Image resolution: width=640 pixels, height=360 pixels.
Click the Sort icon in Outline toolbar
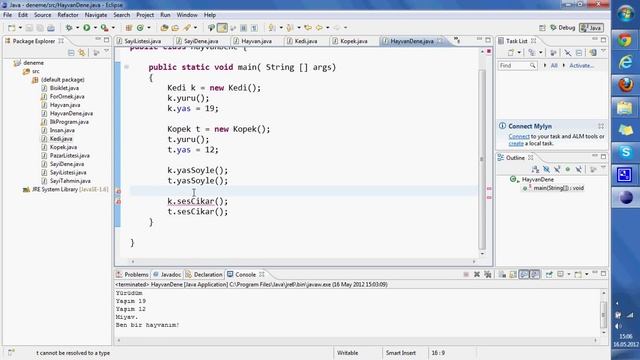click(536, 169)
